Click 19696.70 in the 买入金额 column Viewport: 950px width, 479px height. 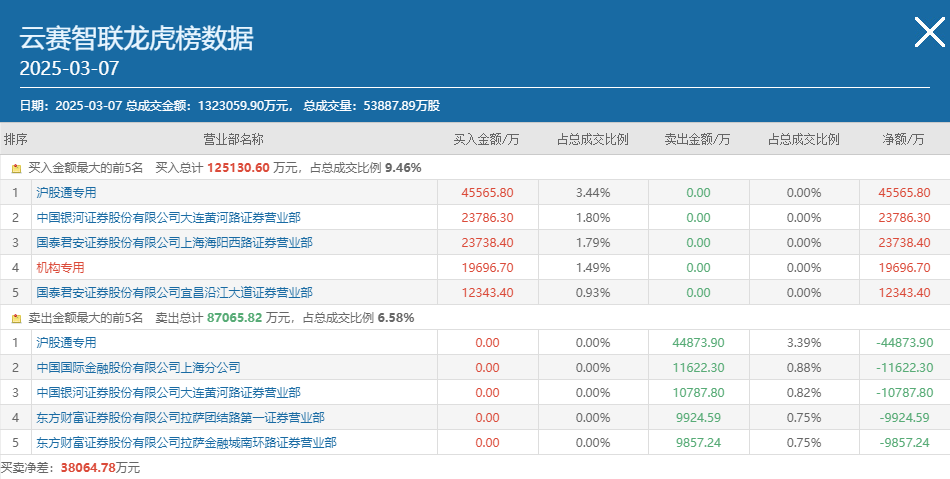487,268
